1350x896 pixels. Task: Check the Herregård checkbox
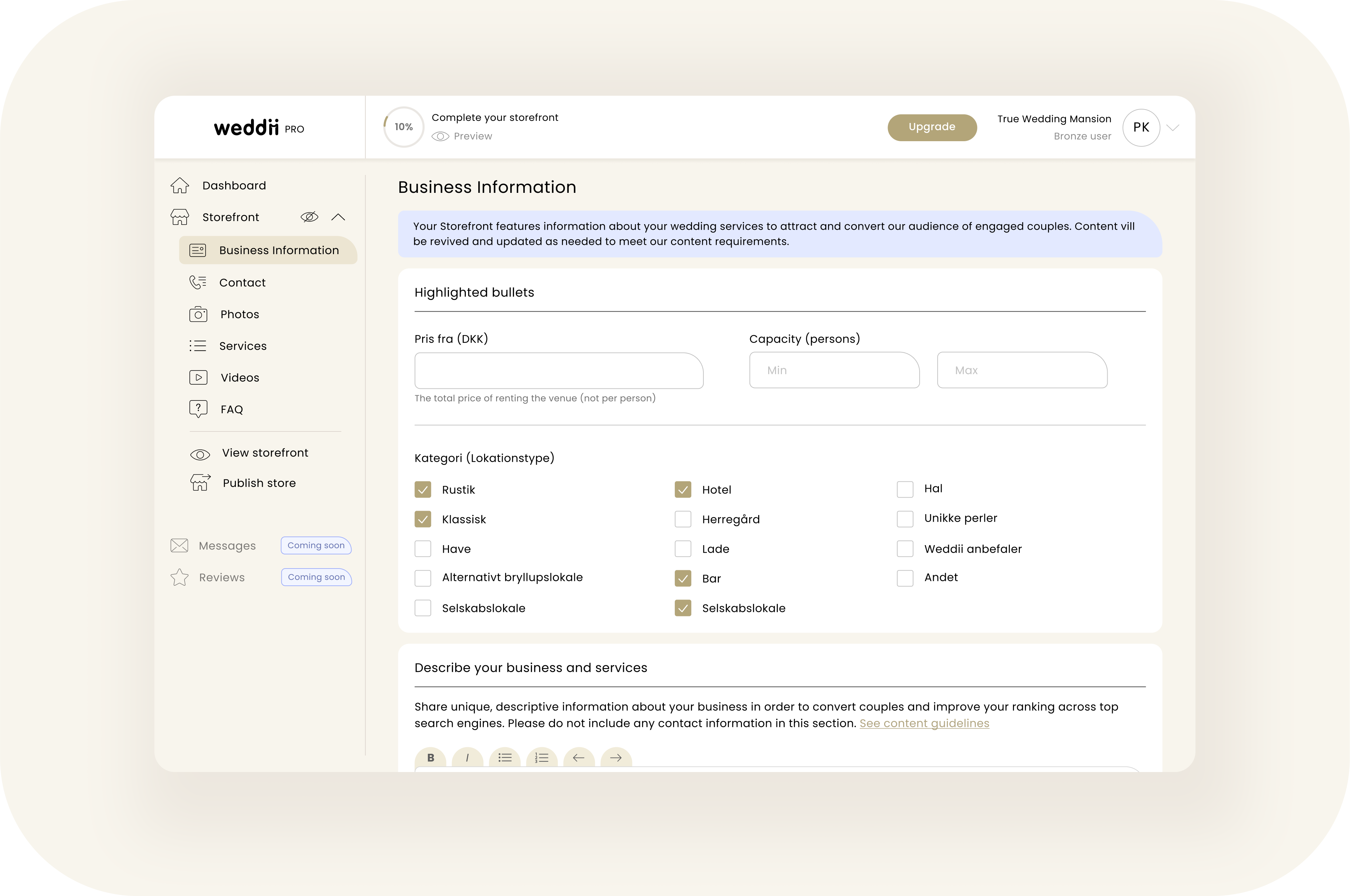[683, 519]
